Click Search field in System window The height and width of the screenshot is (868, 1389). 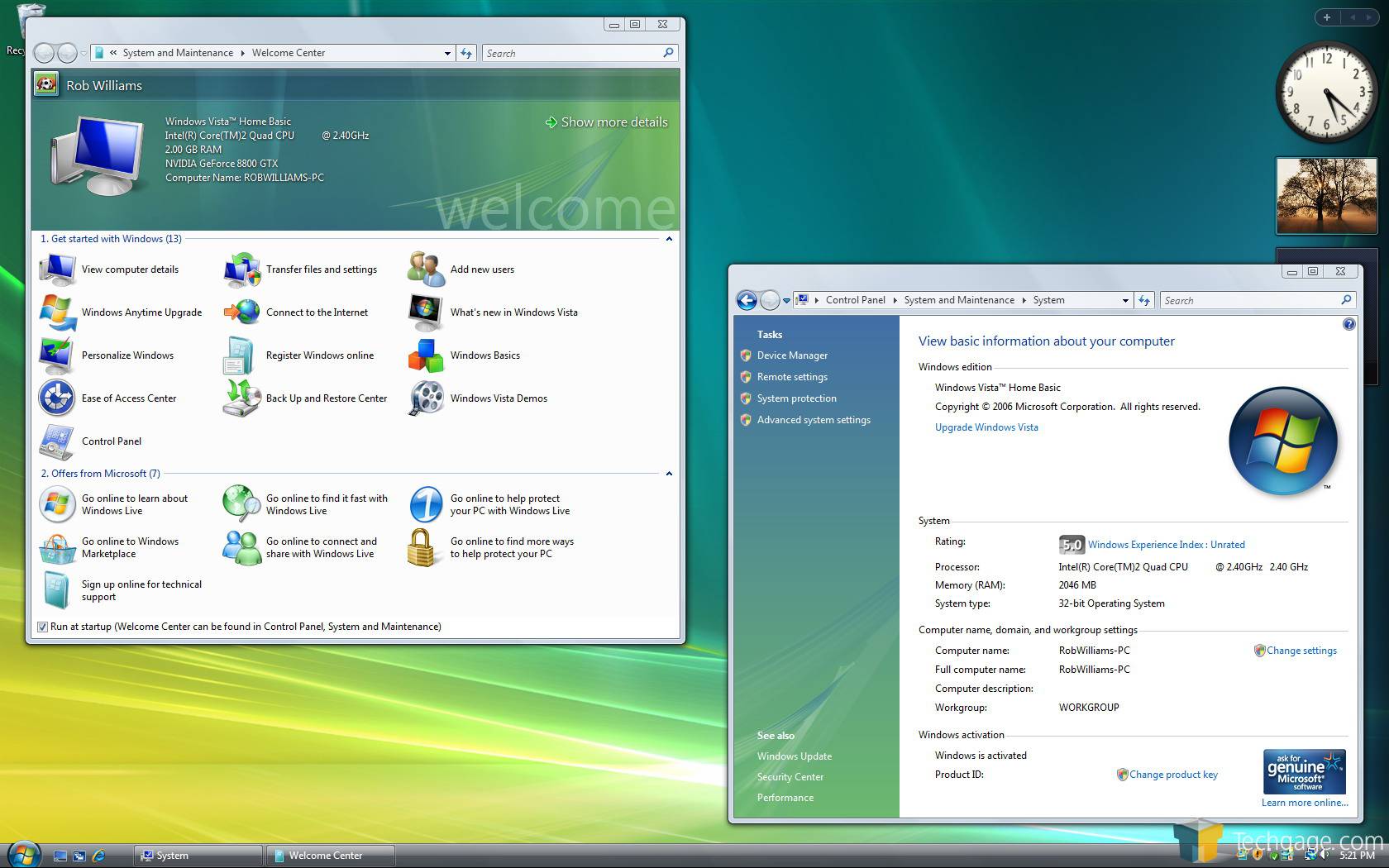coord(1258,300)
